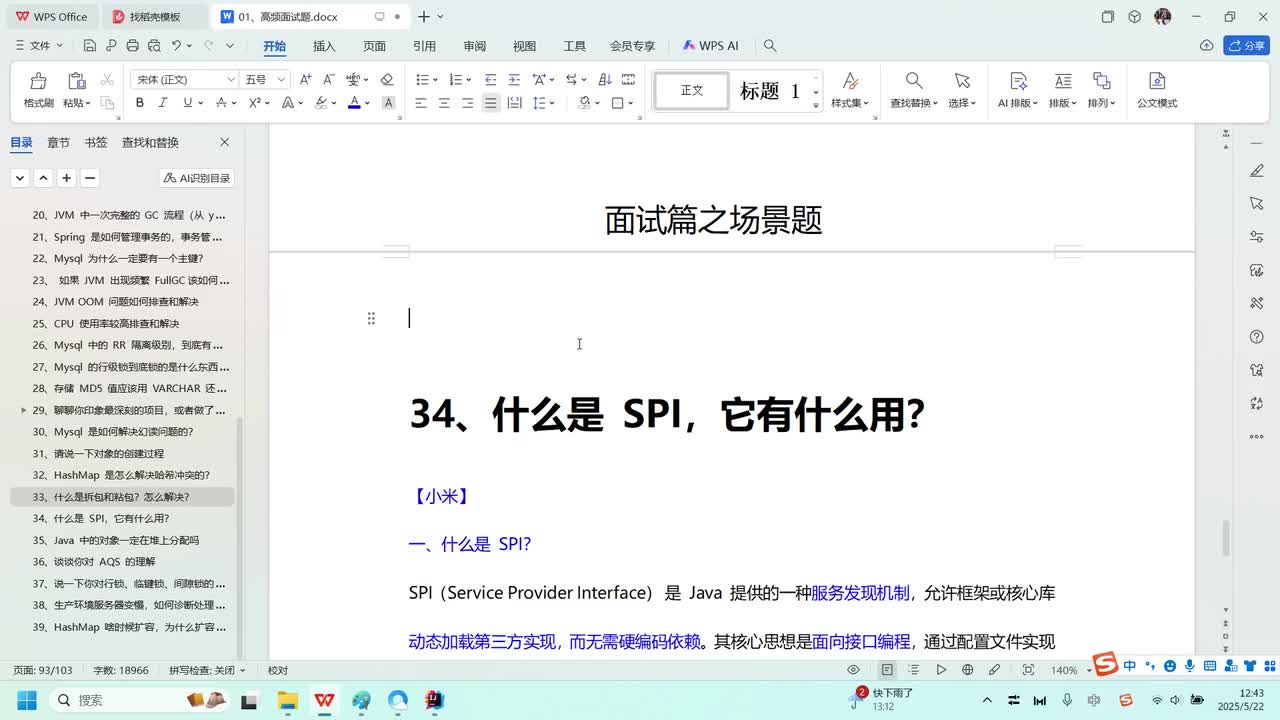Viewport: 1280px width, 720px height.
Task: Expand the style gallery list
Action: pyautogui.click(x=816, y=104)
